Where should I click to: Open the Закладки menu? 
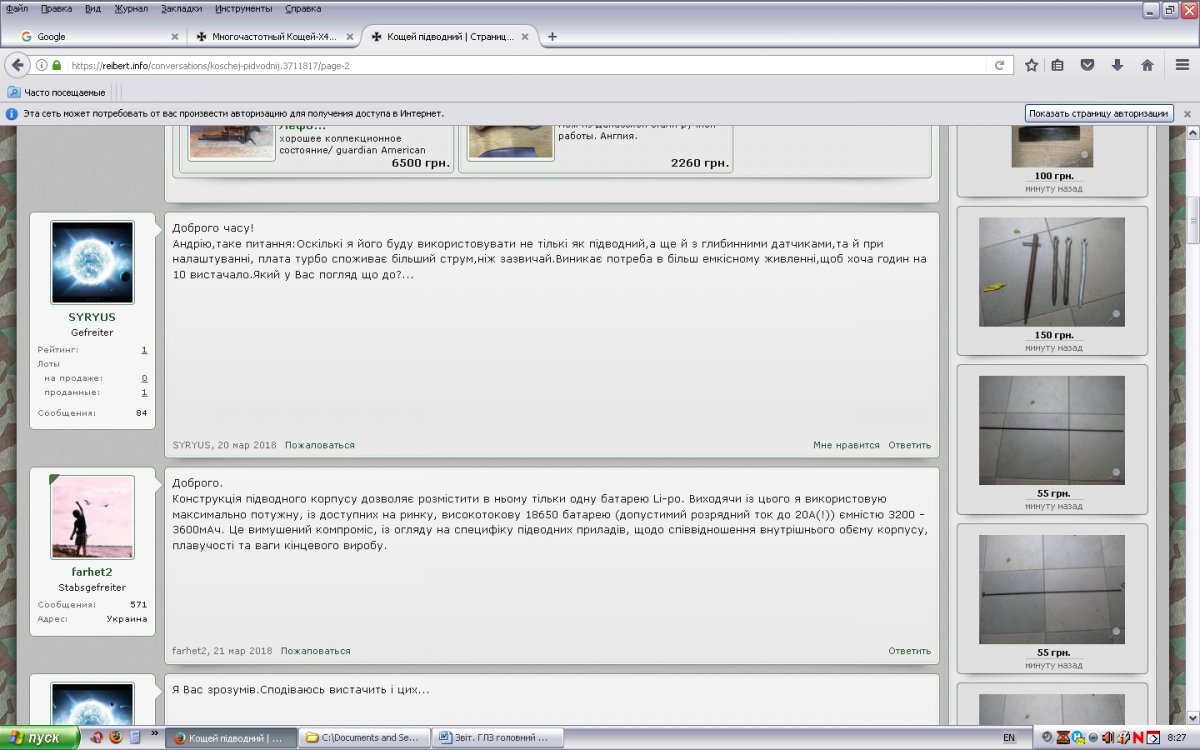[181, 8]
